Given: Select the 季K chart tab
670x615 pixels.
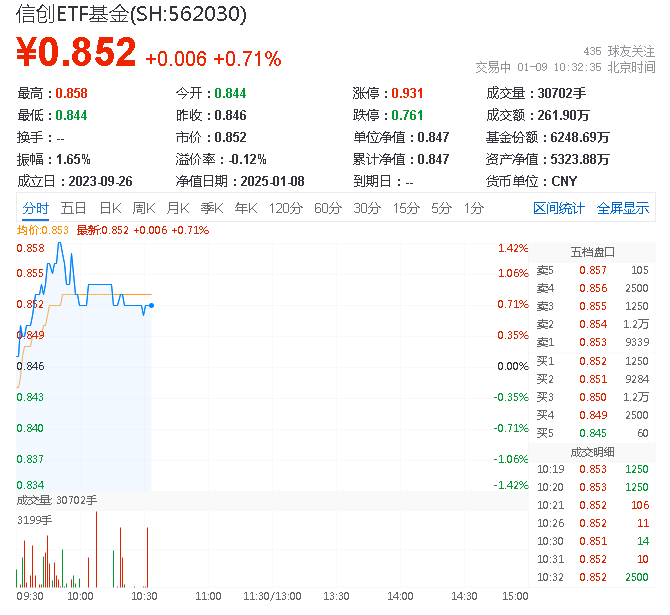Looking at the screenshot, I should (x=212, y=209).
